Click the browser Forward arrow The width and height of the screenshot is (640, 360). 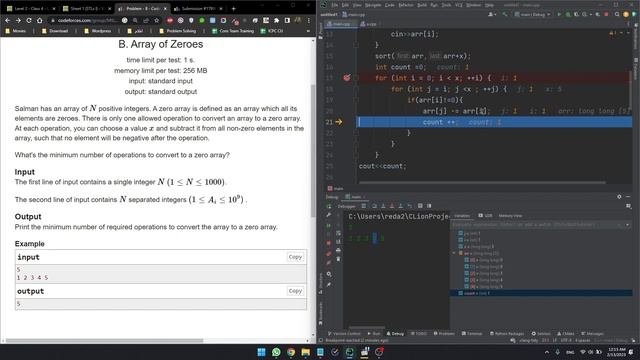(18, 20)
